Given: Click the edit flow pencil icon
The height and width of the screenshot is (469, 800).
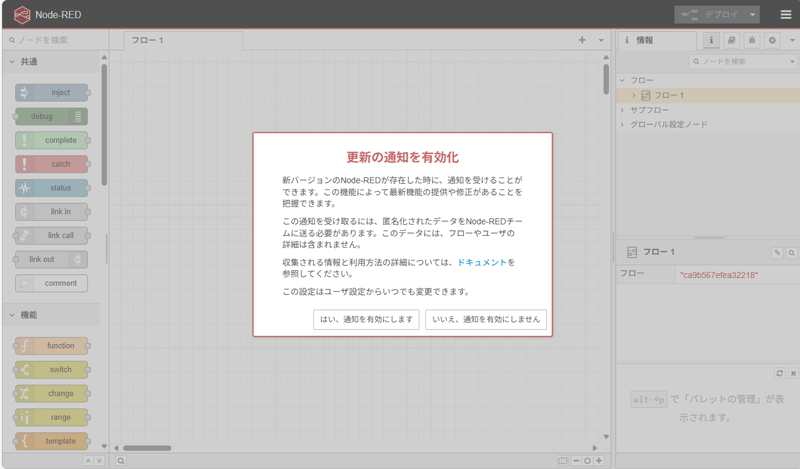Looking at the screenshot, I should (777, 253).
